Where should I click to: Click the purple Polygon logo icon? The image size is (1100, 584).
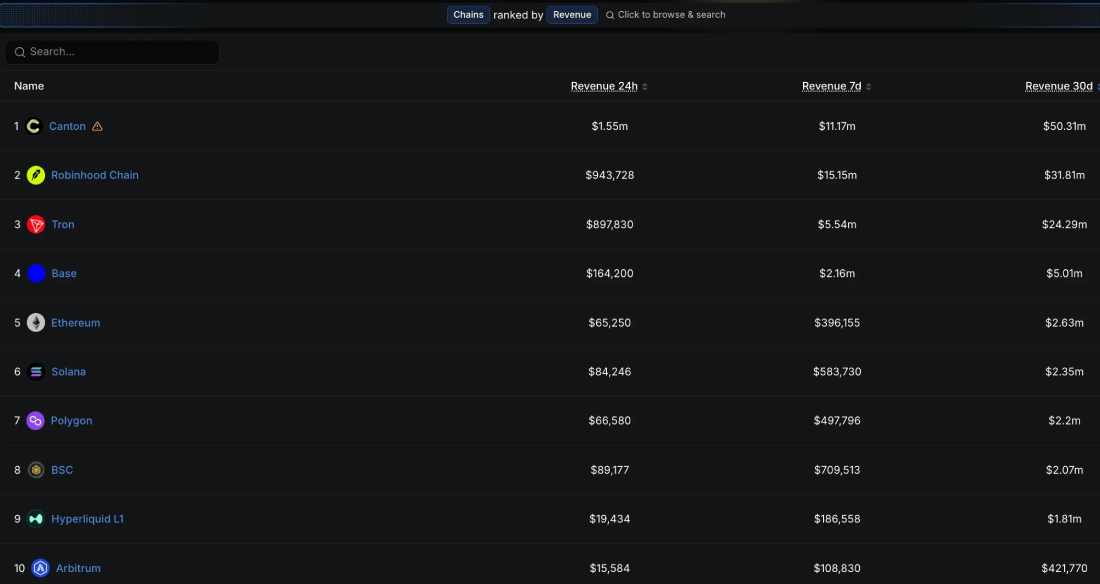35,420
